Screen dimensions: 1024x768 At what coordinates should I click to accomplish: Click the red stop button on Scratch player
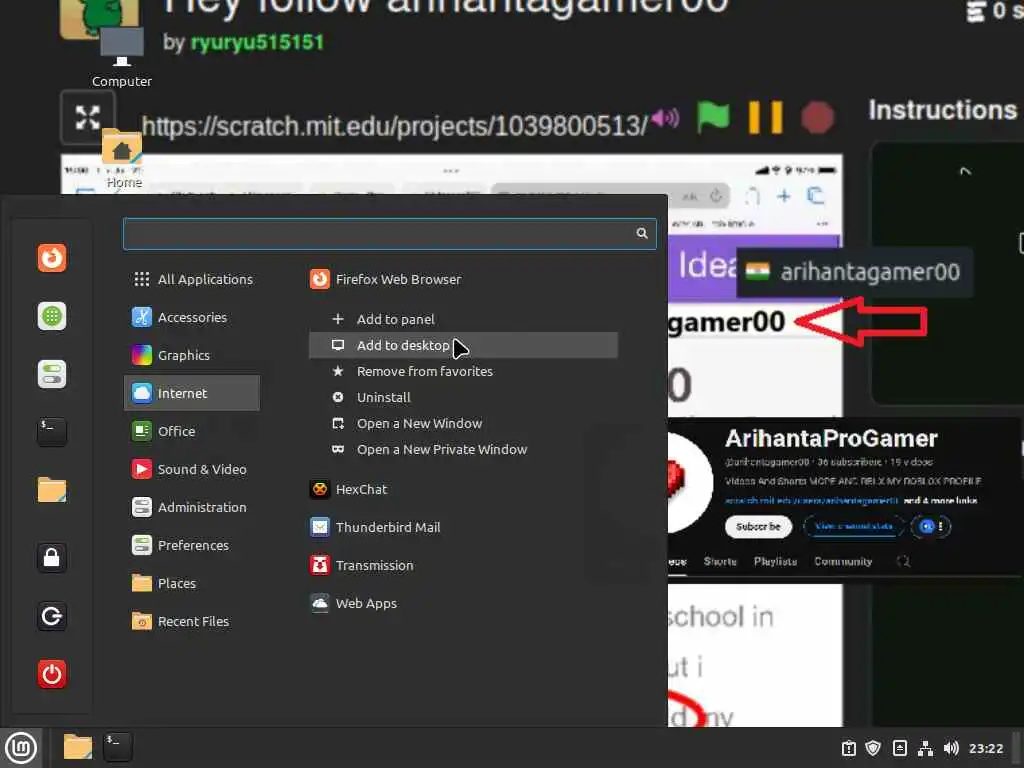click(x=817, y=118)
